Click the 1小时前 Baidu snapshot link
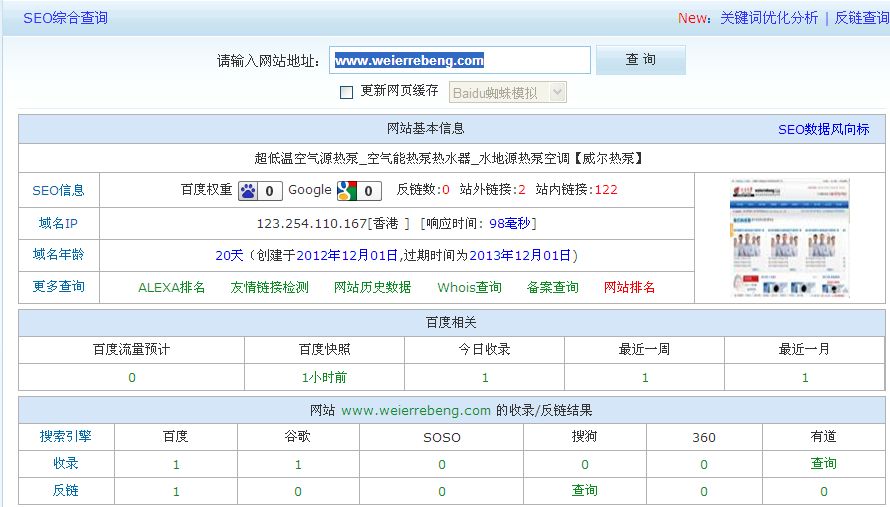Screen dimensions: 890x507 click(x=324, y=378)
